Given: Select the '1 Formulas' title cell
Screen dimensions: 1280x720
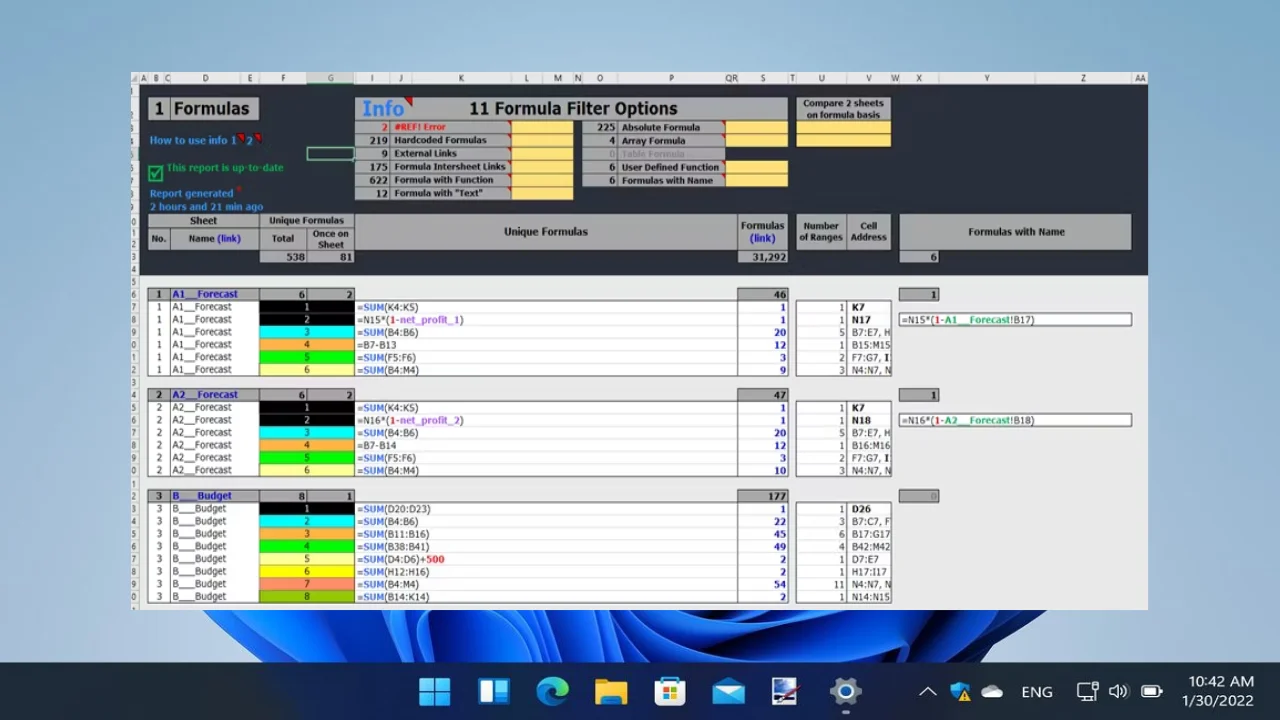Looking at the screenshot, I should [x=203, y=109].
